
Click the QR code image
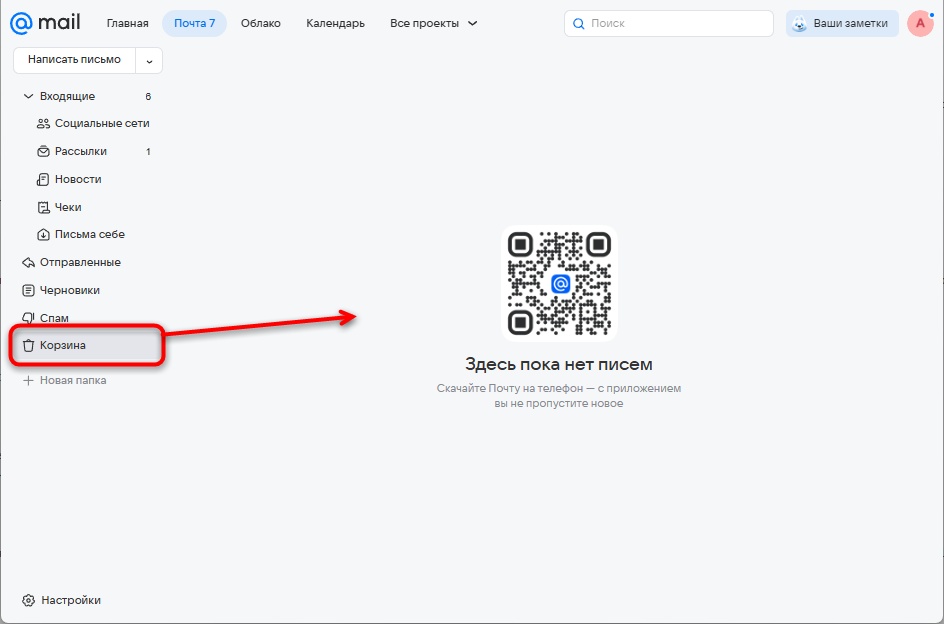coord(559,283)
